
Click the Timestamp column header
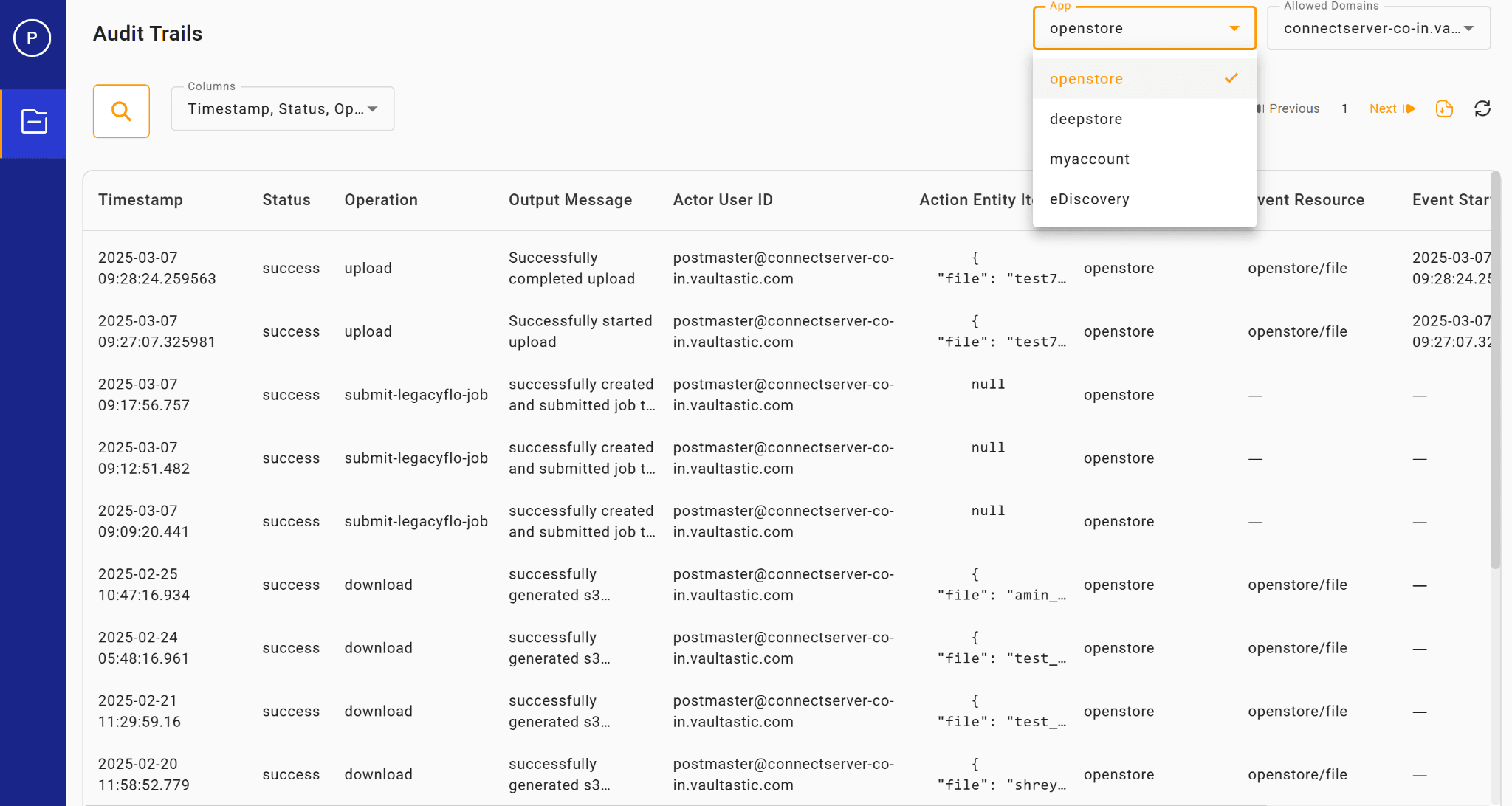[140, 200]
